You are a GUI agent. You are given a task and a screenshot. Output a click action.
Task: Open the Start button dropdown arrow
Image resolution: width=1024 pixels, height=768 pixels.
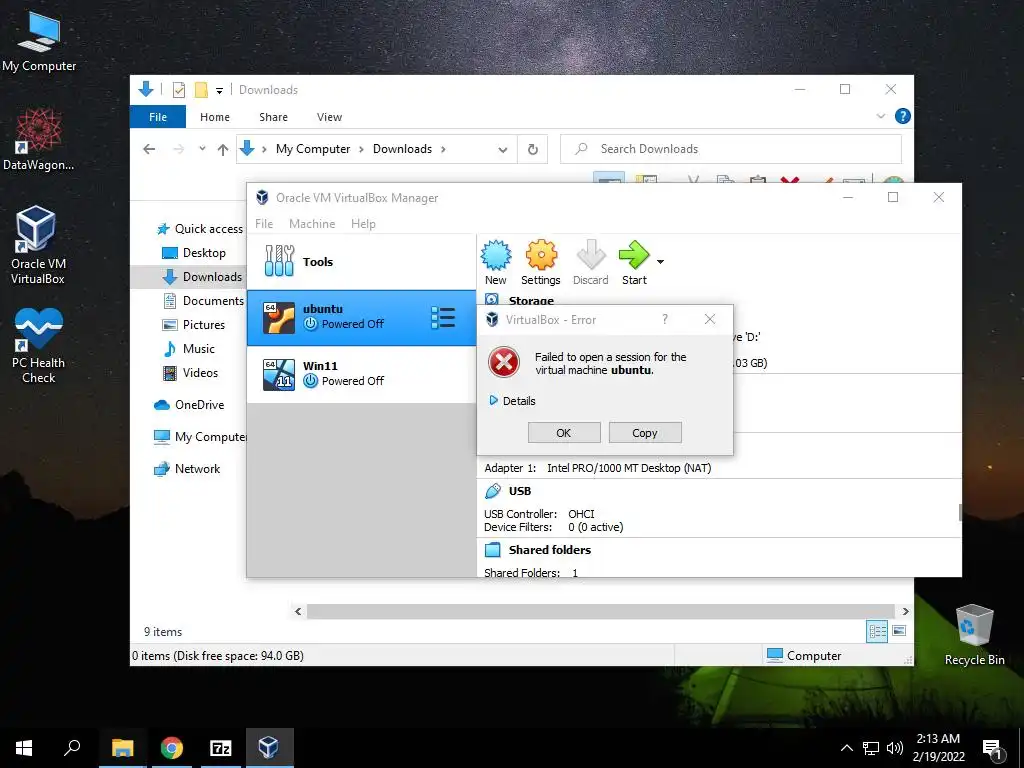click(x=660, y=262)
